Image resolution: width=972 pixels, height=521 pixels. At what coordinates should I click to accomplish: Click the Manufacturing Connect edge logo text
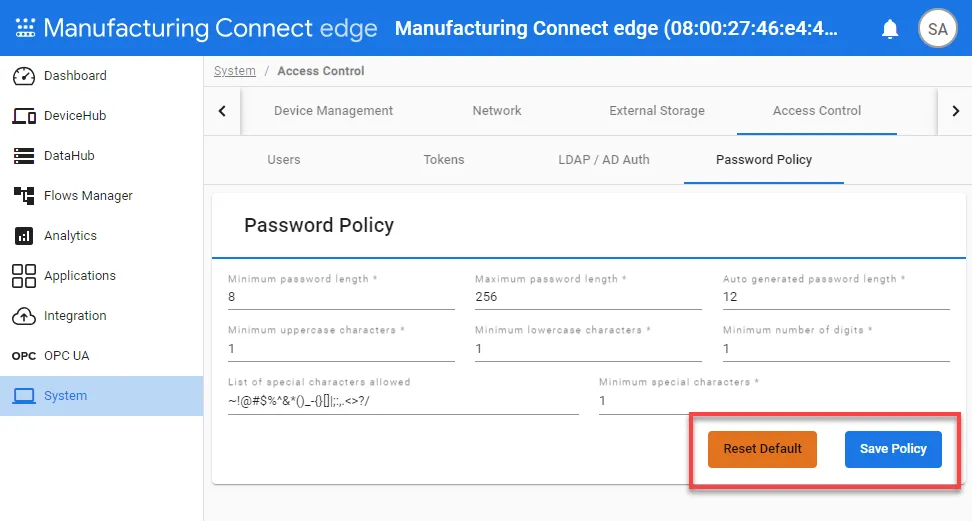210,29
